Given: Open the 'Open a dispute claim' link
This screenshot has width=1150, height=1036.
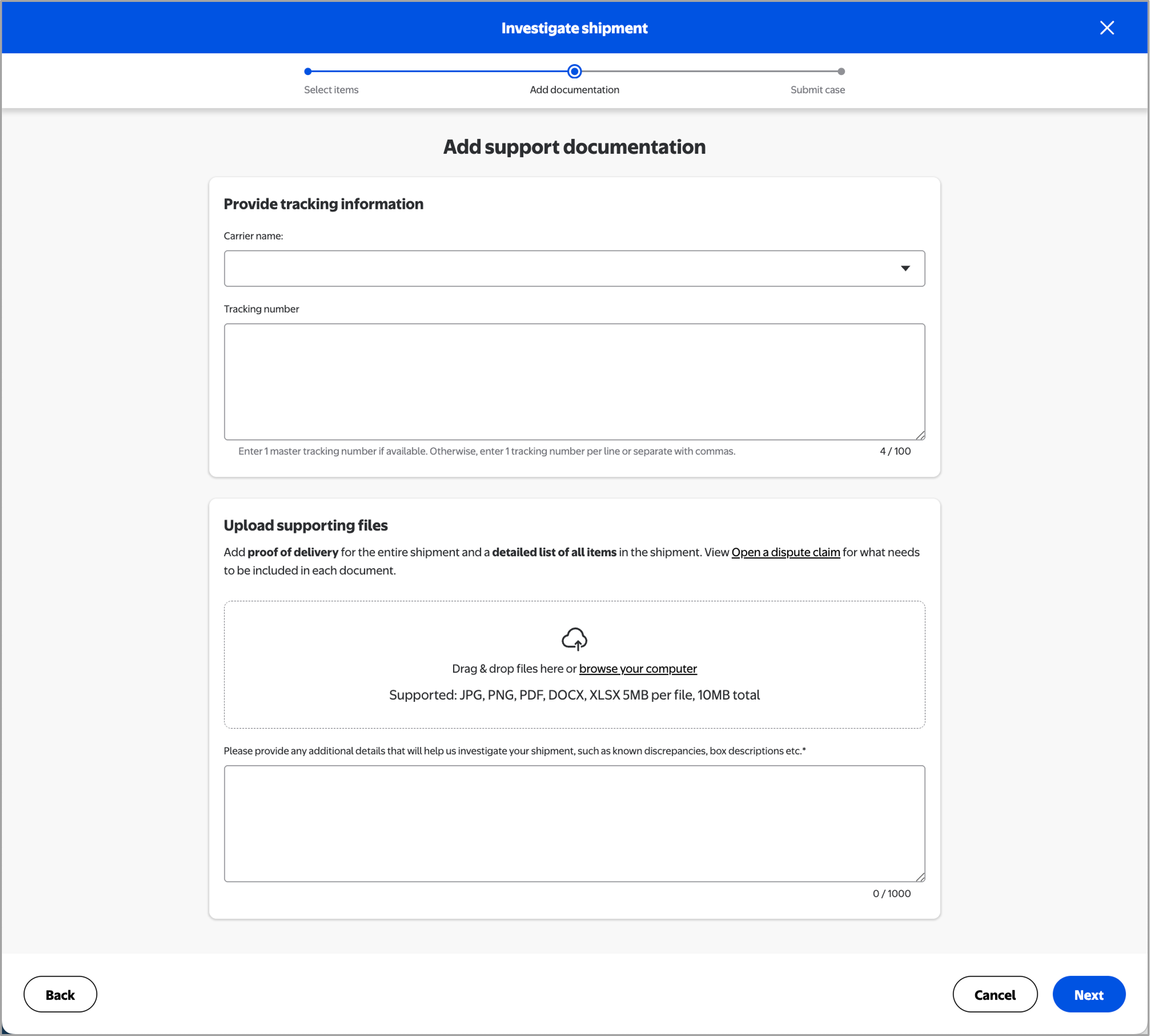Looking at the screenshot, I should (785, 552).
